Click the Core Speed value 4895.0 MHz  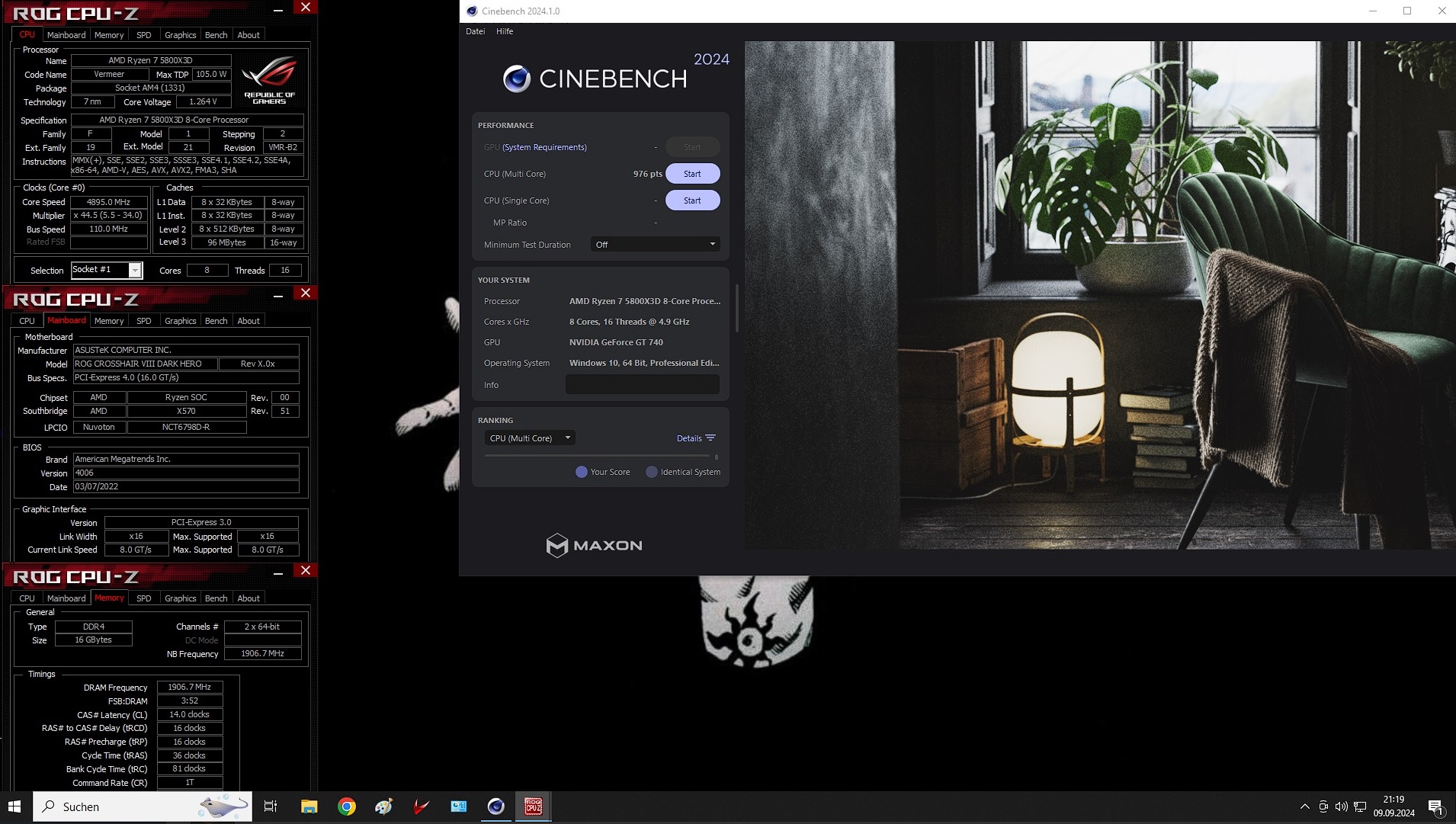tap(108, 202)
